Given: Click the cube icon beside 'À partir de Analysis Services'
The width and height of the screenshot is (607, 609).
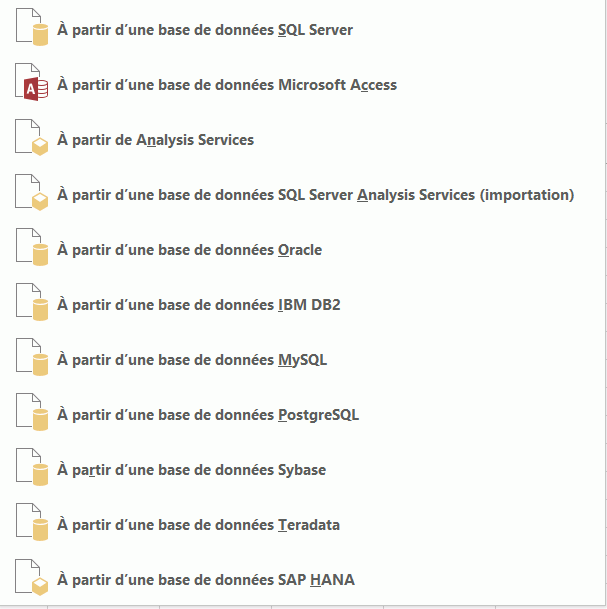Looking at the screenshot, I should (x=32, y=139).
